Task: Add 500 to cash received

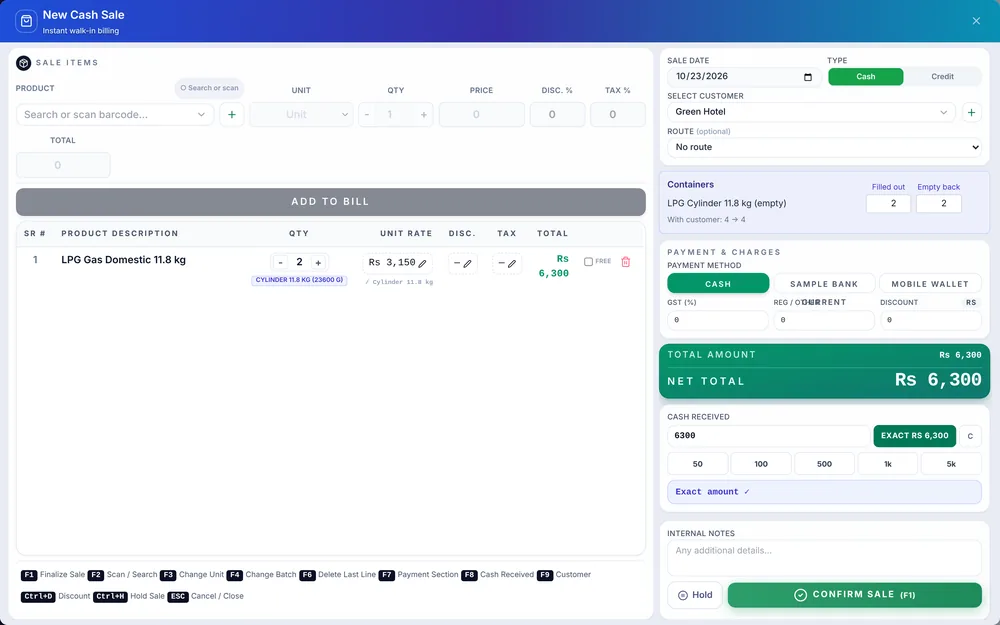Action: pyautogui.click(x=824, y=464)
